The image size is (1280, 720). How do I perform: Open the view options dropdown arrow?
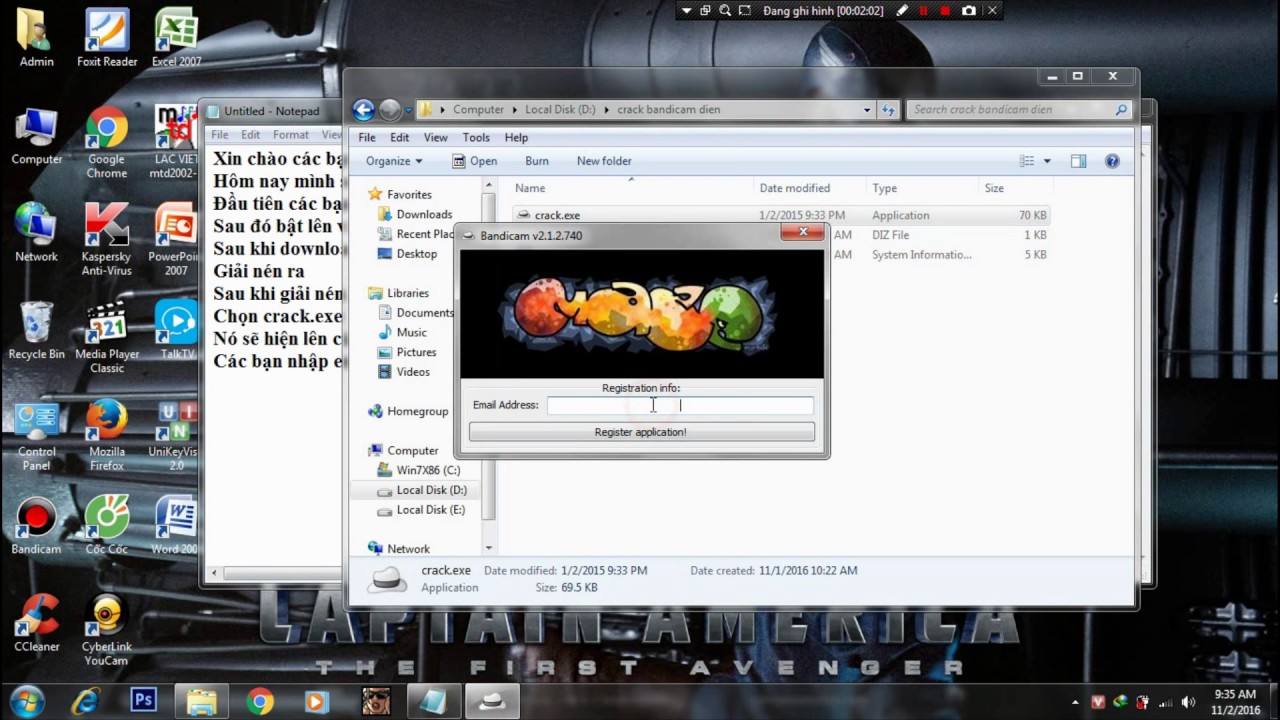pyautogui.click(x=1047, y=161)
